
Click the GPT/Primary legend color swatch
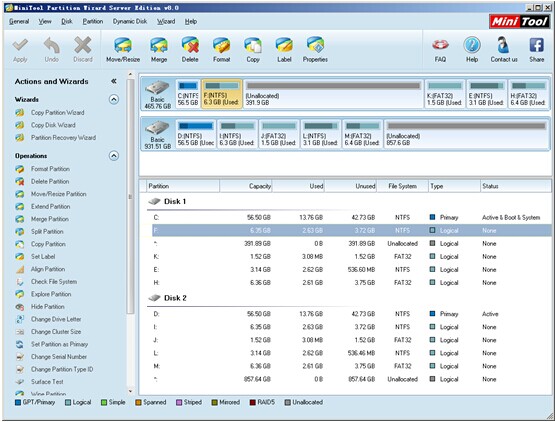click(x=18, y=403)
